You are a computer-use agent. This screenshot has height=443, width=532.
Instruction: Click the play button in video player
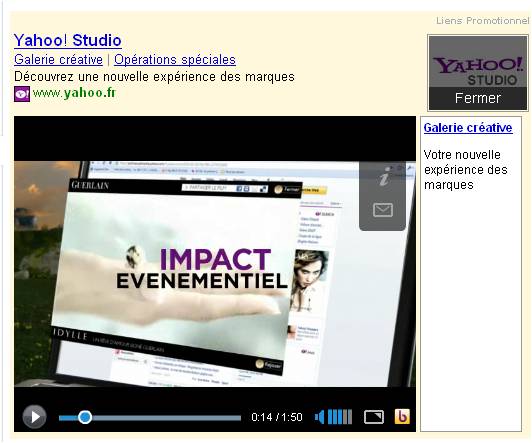pos(34,417)
